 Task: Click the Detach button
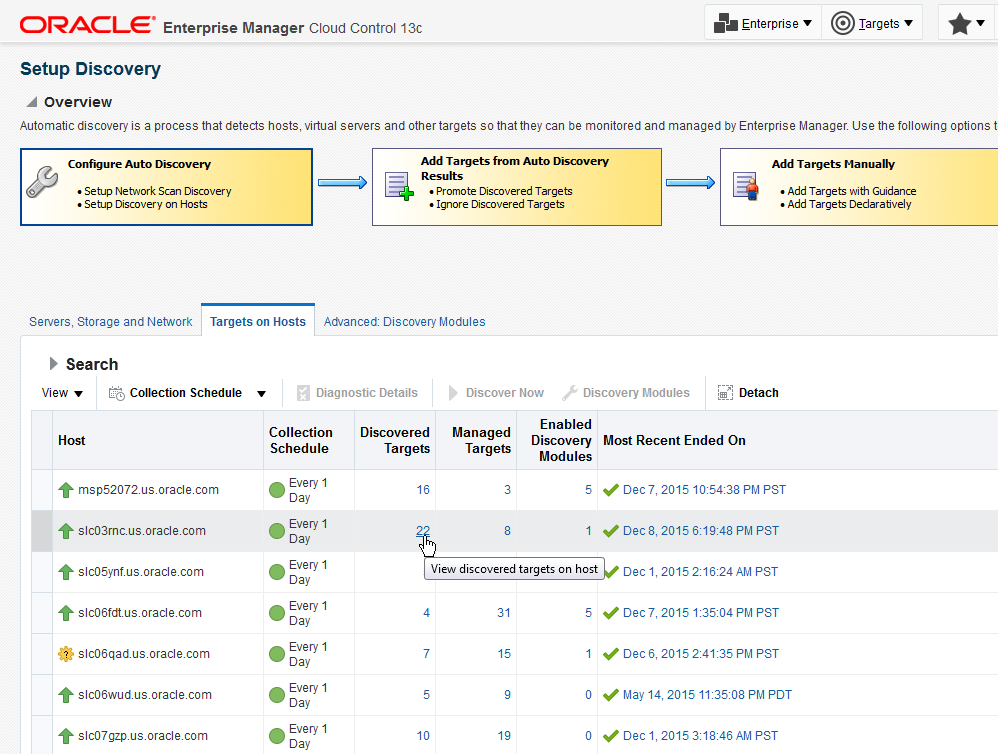[748, 393]
